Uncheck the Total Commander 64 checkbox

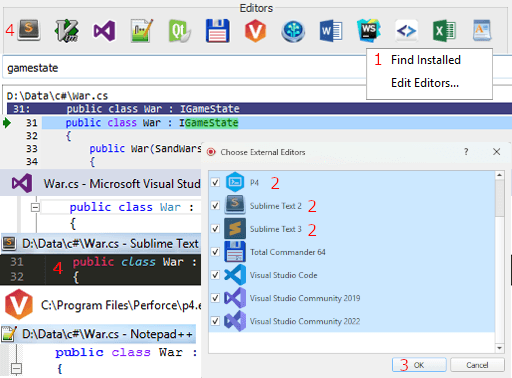215,252
